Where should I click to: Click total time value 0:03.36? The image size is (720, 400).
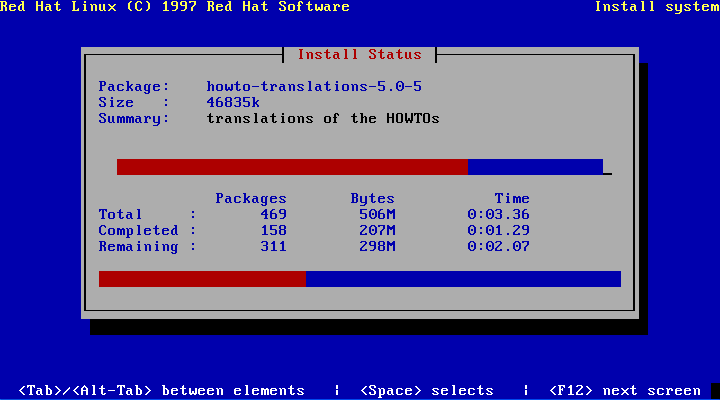(498, 214)
